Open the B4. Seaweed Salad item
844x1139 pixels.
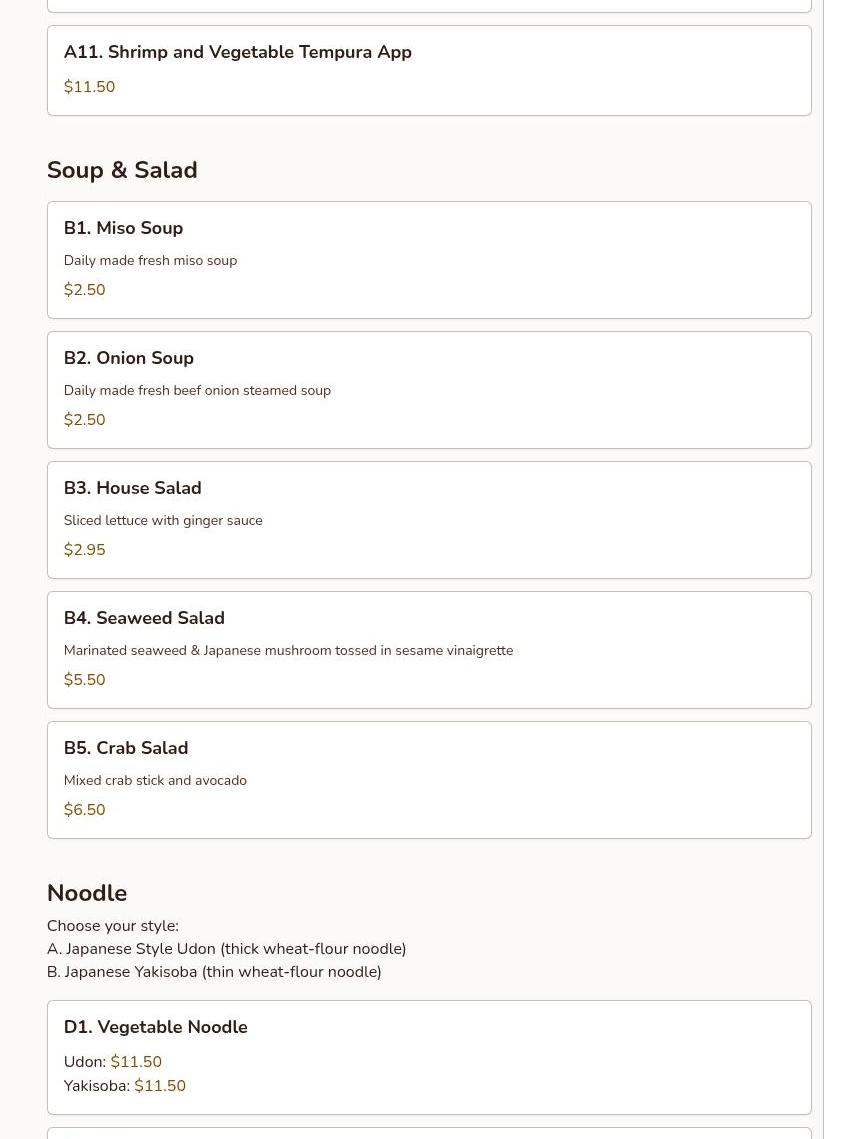tap(144, 618)
